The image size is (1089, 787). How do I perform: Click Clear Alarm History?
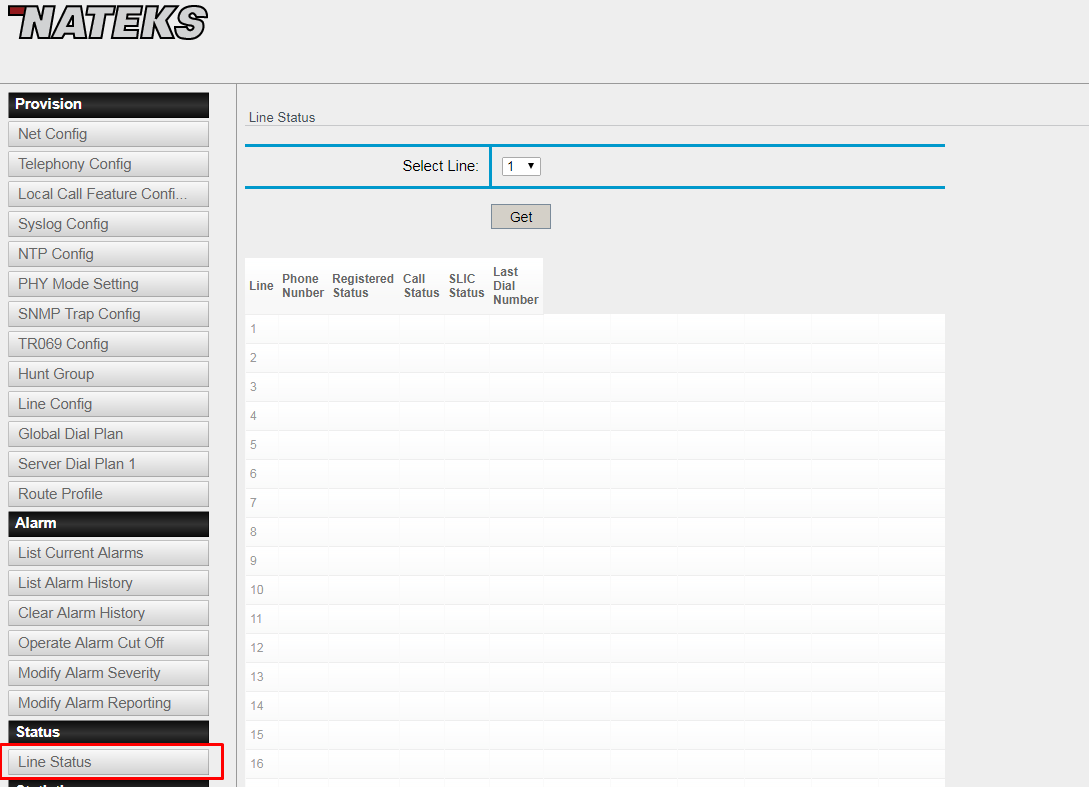pos(108,613)
